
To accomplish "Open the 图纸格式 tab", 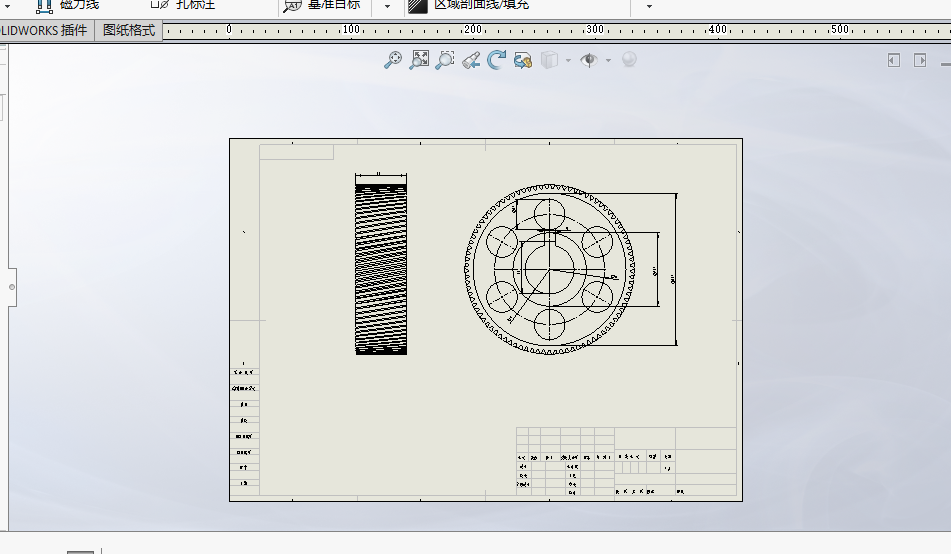I will click(129, 30).
